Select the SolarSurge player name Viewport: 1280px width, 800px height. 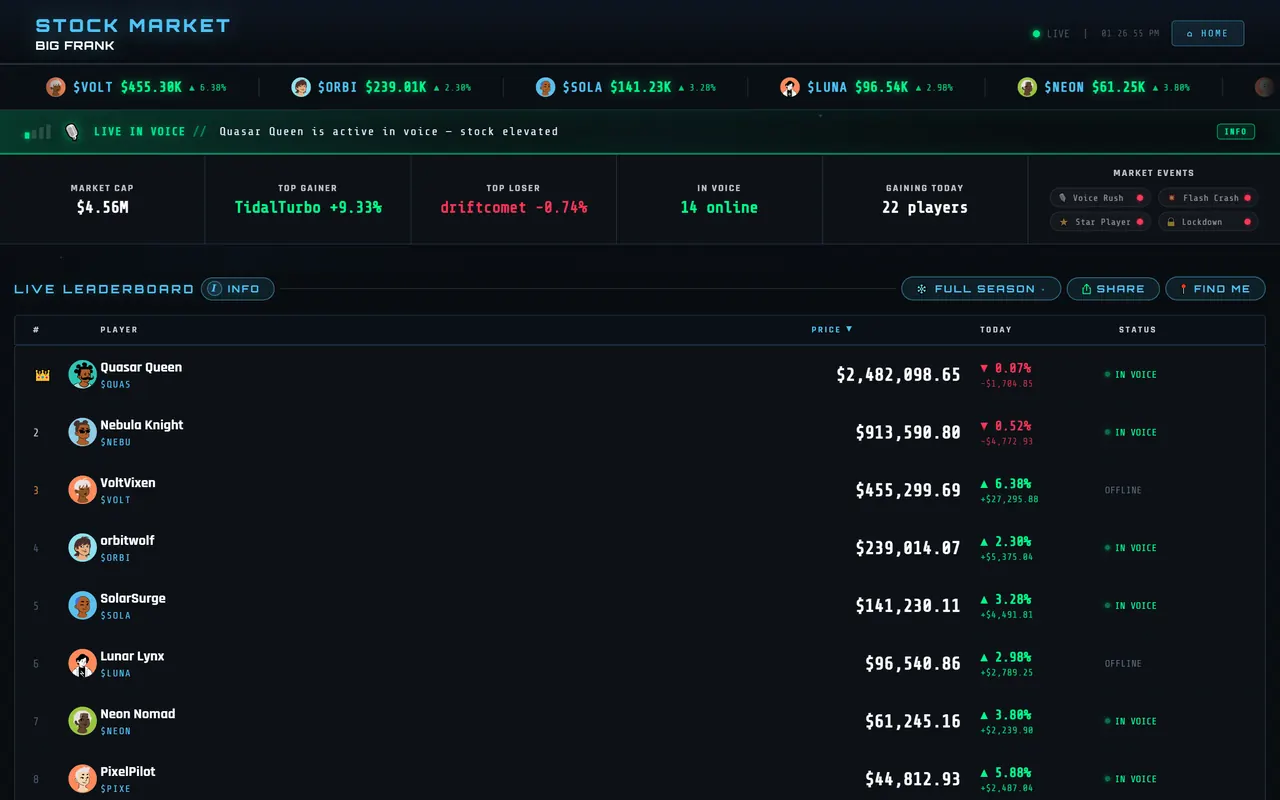133,598
